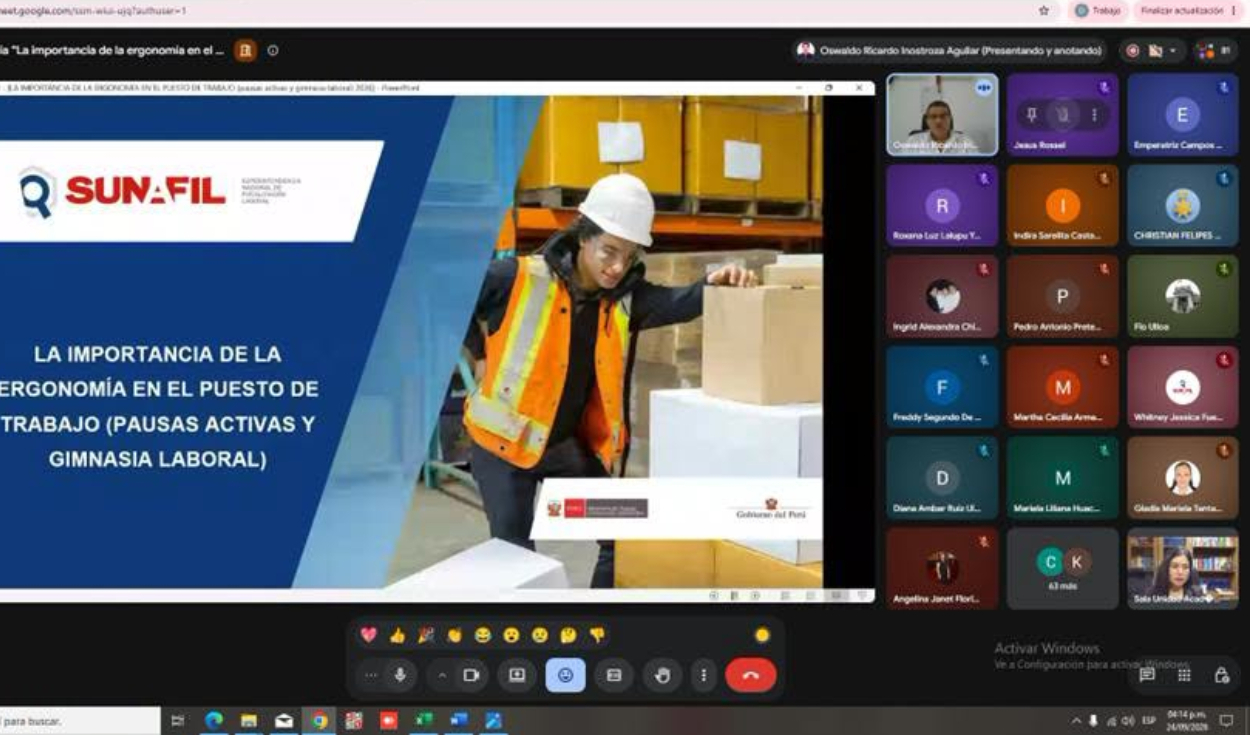The height and width of the screenshot is (735, 1250).
Task: Select Emperatriz Campos participant tile
Action: point(1183,115)
